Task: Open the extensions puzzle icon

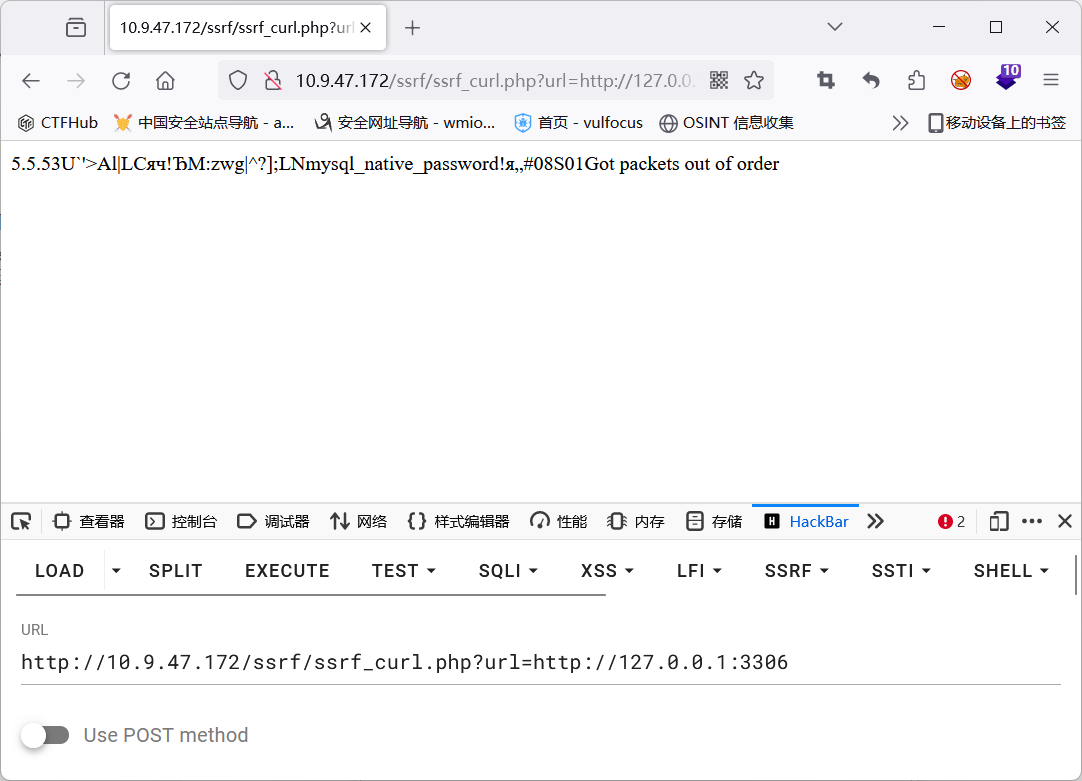Action: [916, 81]
